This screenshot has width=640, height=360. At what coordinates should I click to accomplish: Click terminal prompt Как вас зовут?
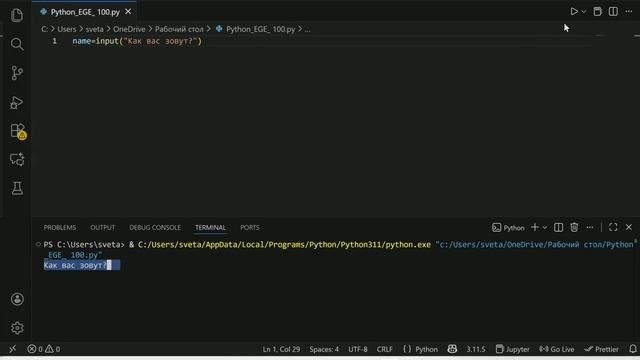(x=76, y=265)
